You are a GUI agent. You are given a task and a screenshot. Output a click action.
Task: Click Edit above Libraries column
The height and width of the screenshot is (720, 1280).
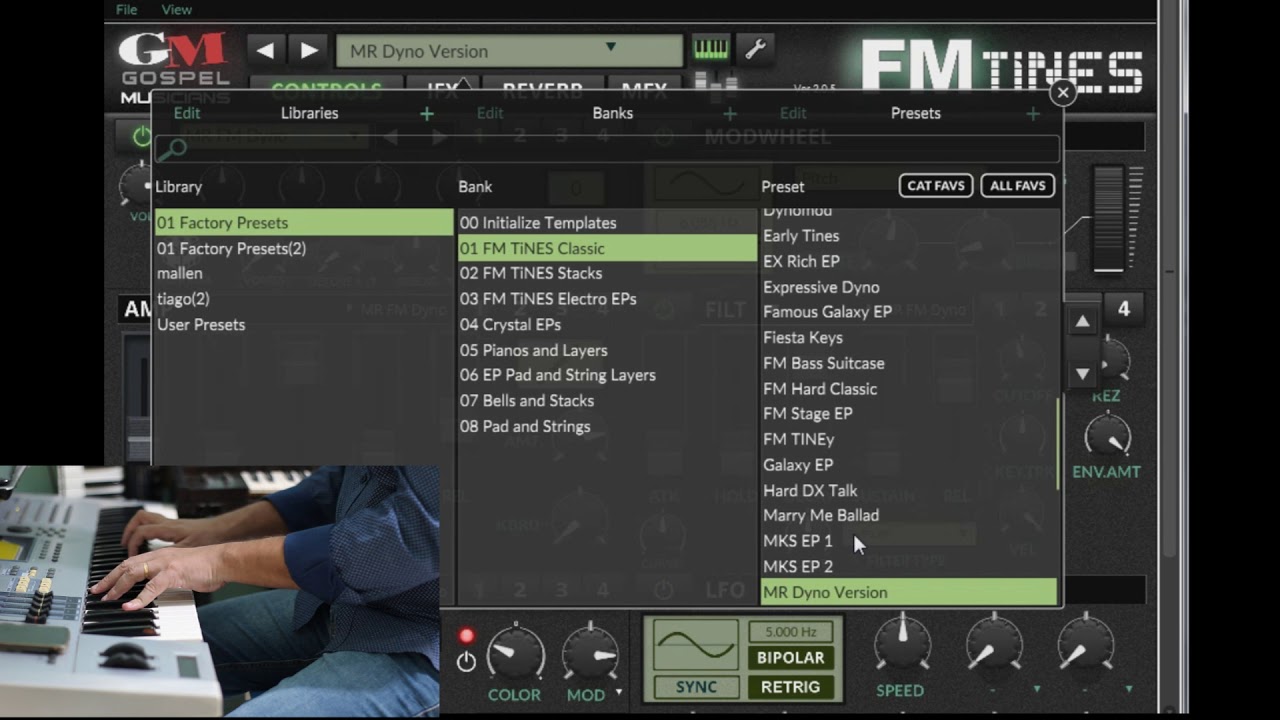[187, 113]
